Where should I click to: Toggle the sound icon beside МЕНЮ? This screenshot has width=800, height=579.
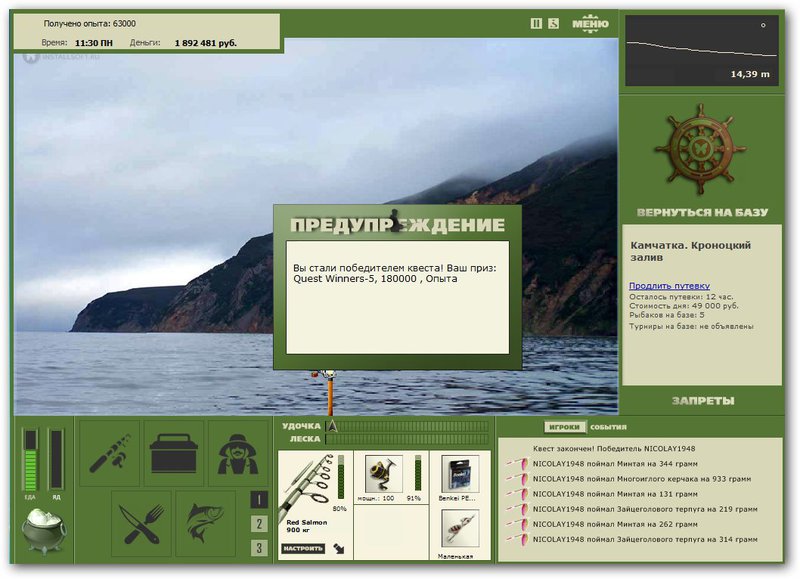click(x=554, y=23)
